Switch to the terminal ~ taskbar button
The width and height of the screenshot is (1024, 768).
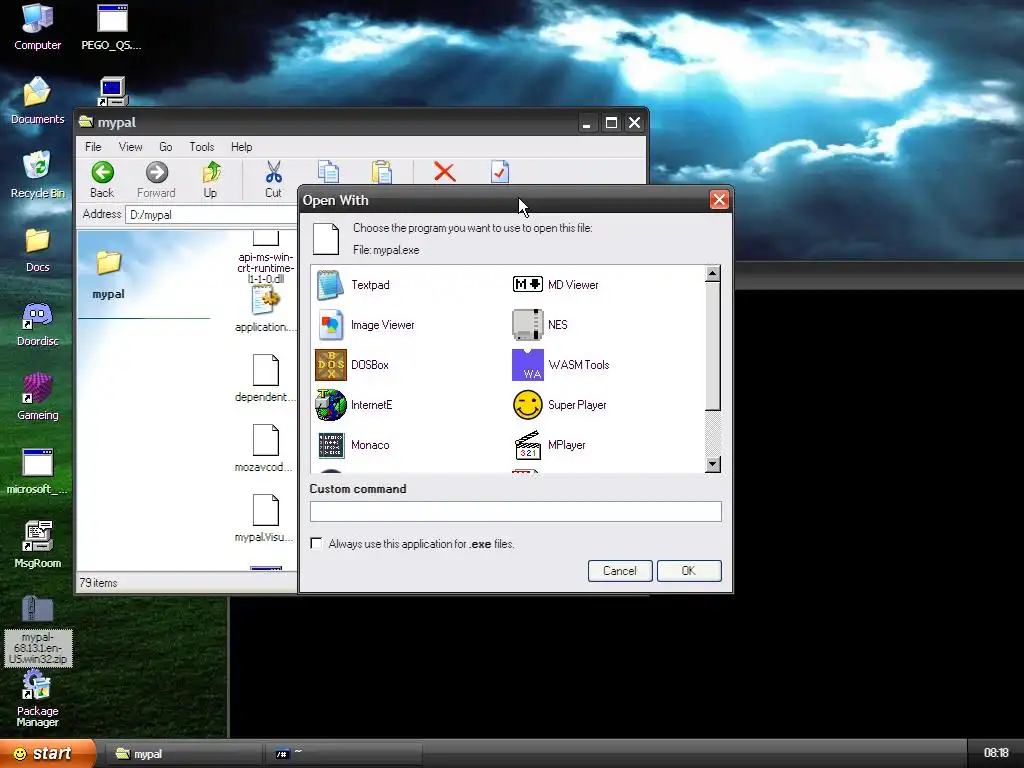point(344,754)
